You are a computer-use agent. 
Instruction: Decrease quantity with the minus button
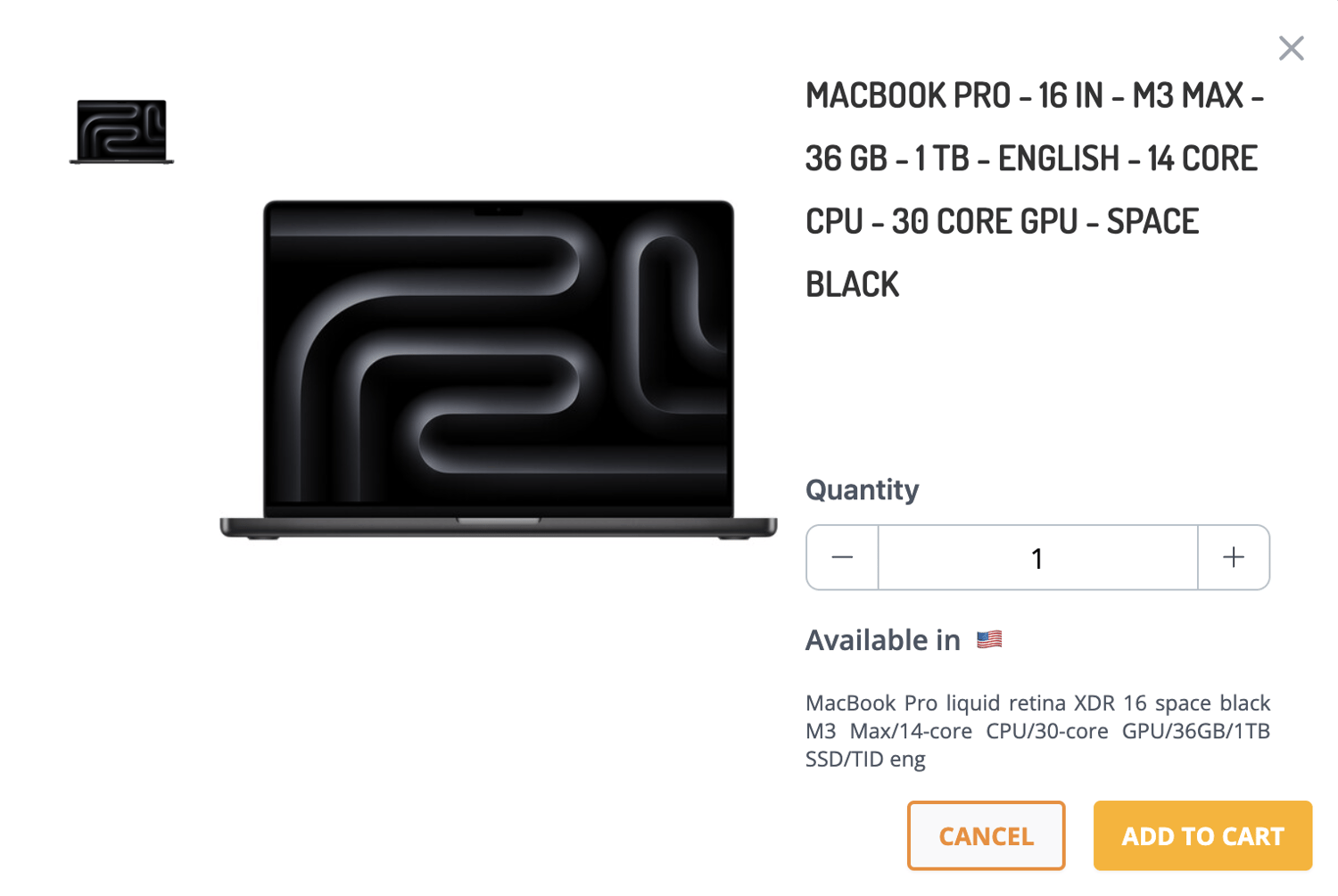(842, 558)
